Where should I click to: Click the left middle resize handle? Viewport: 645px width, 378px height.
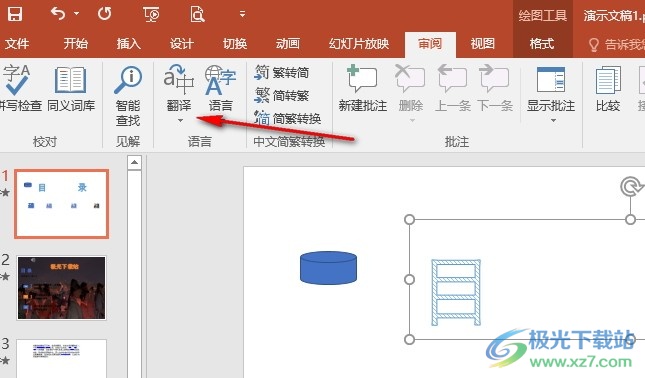(x=409, y=280)
